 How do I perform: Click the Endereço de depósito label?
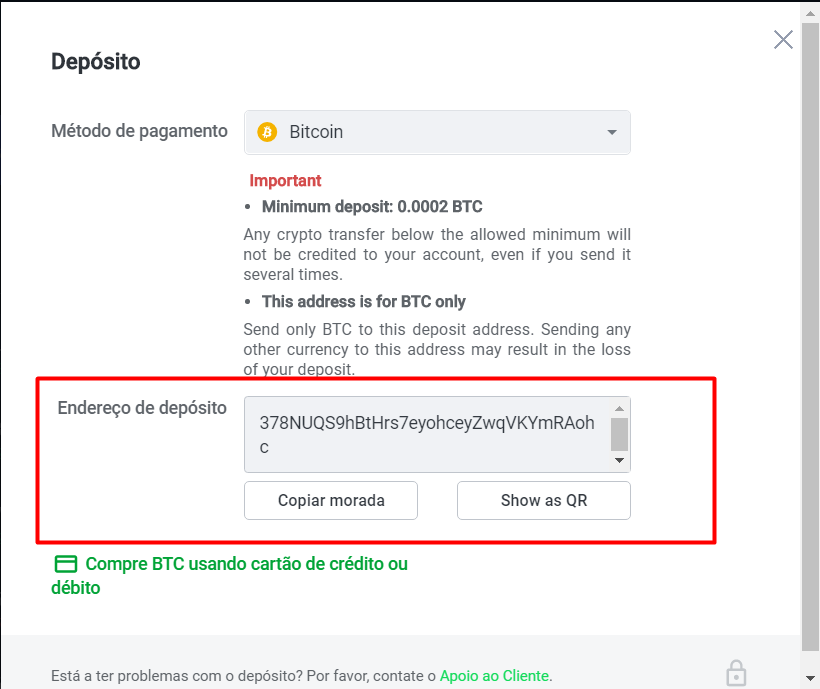(x=142, y=408)
